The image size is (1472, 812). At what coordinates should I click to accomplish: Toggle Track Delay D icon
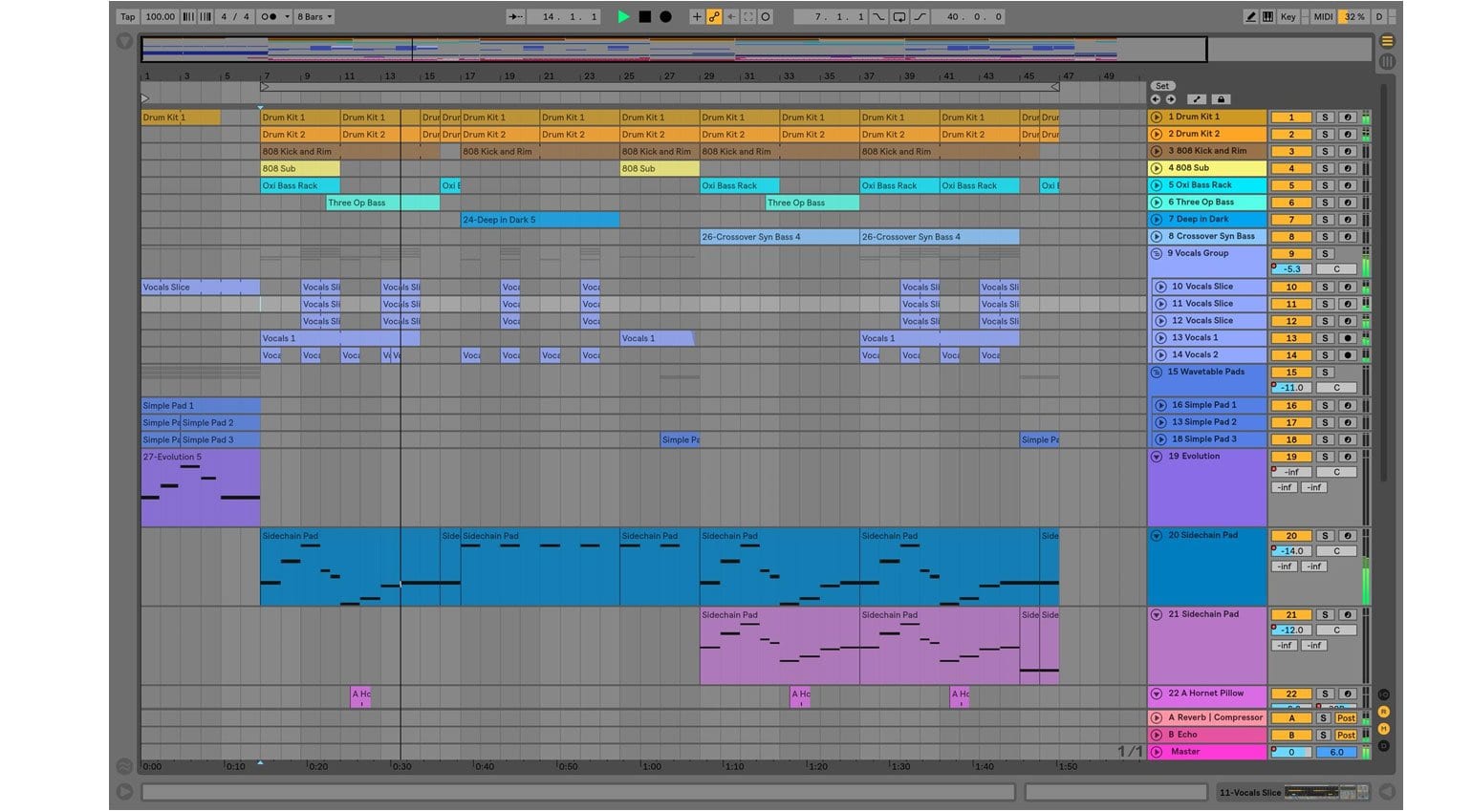1383,746
